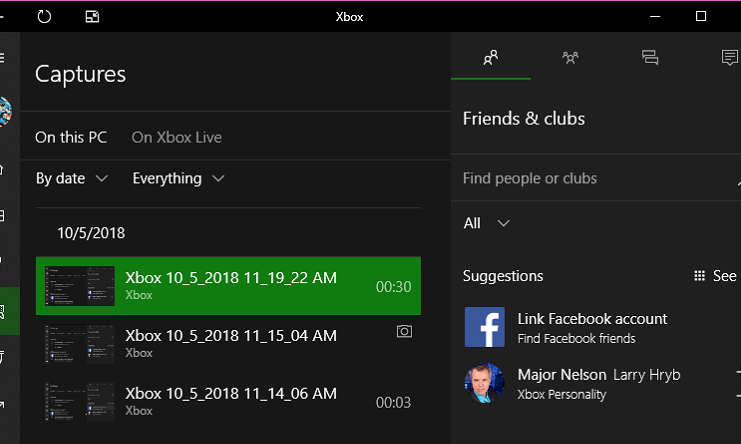Image resolution: width=741 pixels, height=444 pixels.
Task: Open the Activity alerts icon tab
Action: pyautogui.click(x=730, y=58)
